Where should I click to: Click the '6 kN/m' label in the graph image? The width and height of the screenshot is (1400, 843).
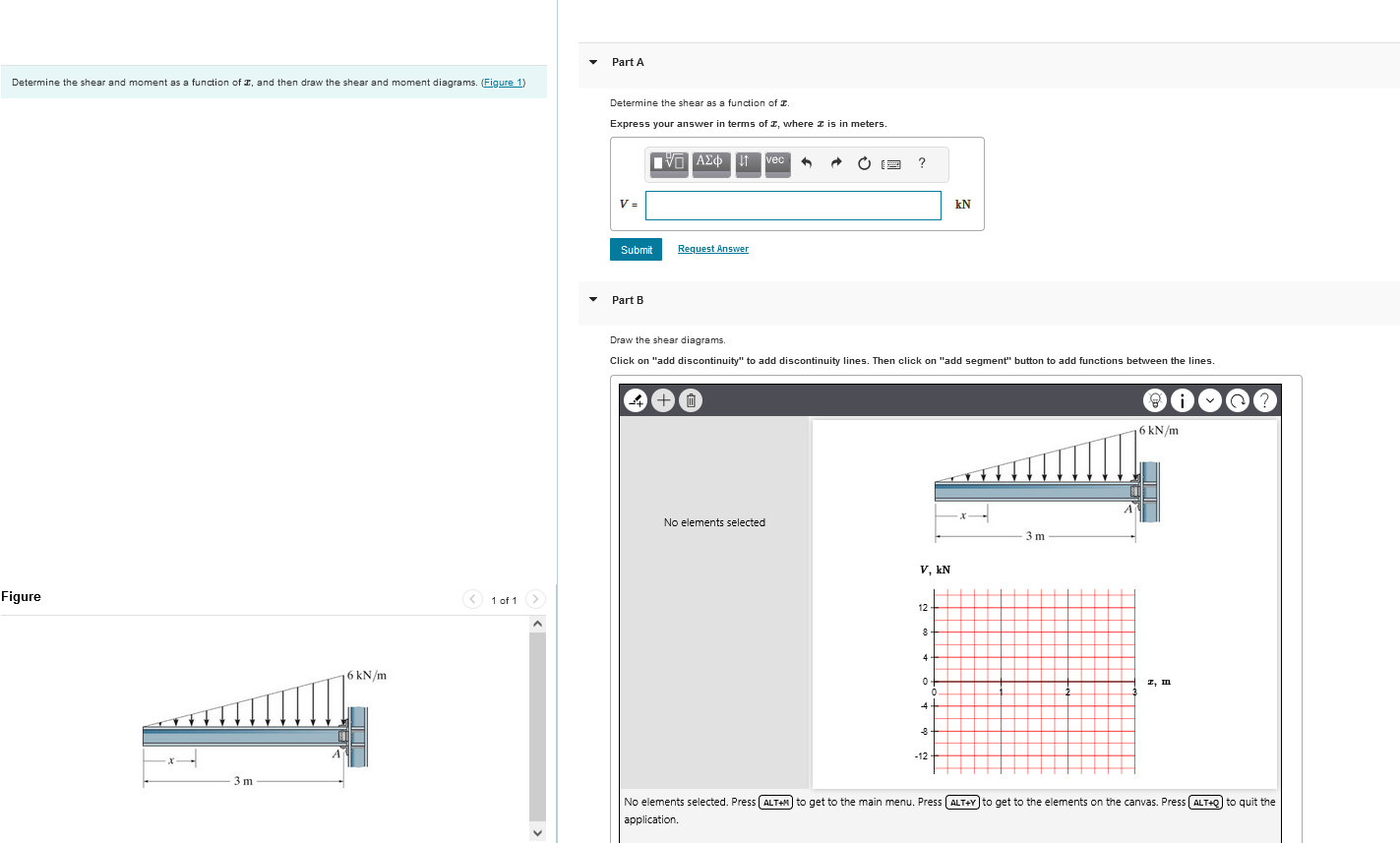1159,430
